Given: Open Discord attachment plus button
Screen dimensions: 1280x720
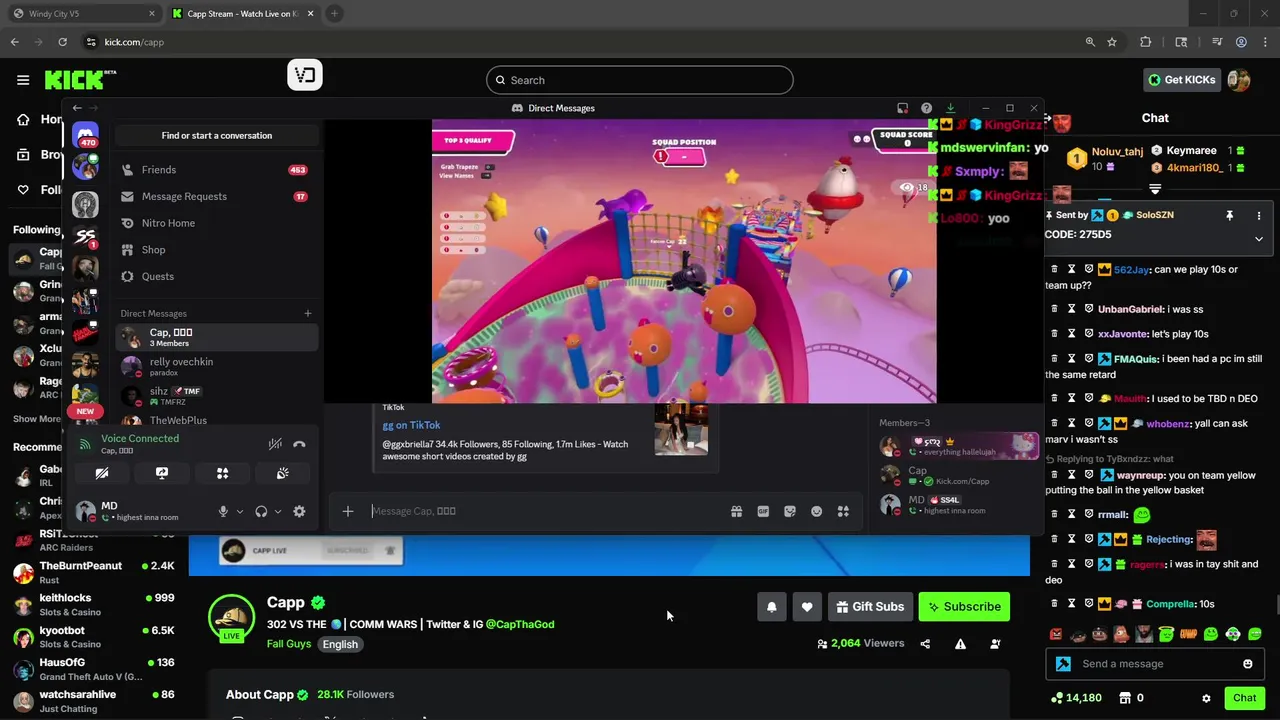Looking at the screenshot, I should [x=348, y=511].
